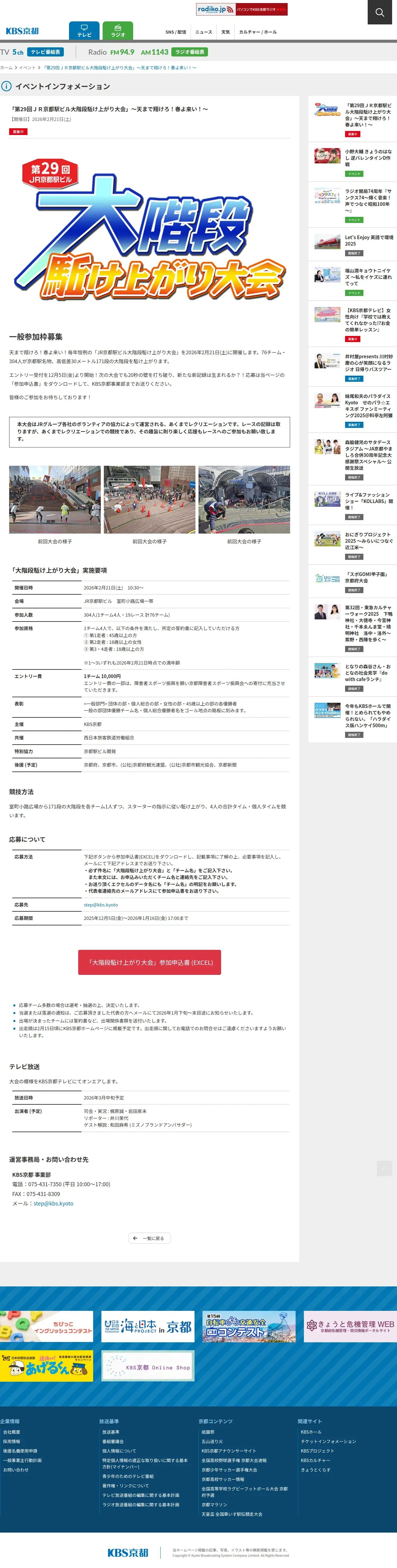The width and height of the screenshot is (397, 1568).
Task: Open sidebar item ハラダイス坂ハンケイ500m
Action: (368, 716)
